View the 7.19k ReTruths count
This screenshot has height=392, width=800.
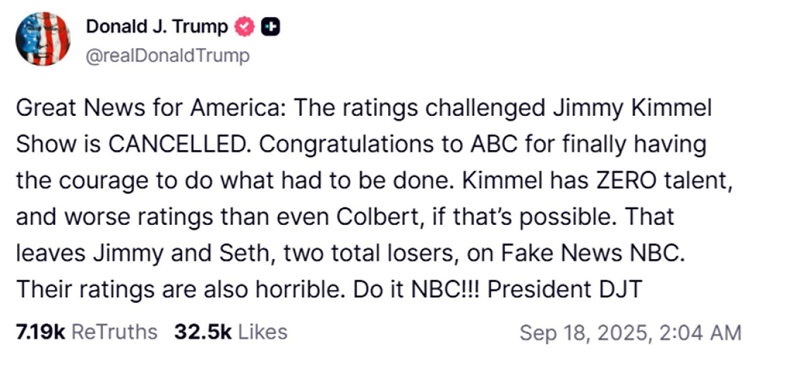40,332
